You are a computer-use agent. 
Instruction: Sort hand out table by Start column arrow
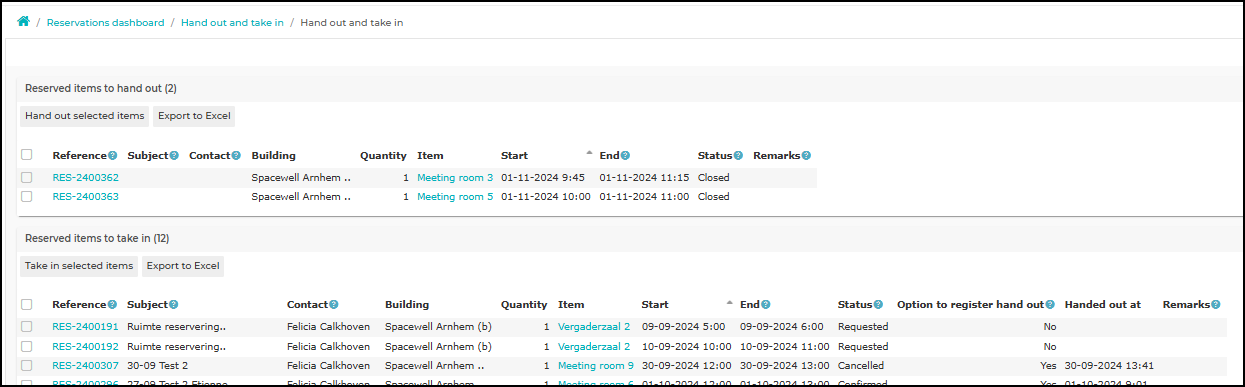point(589,152)
